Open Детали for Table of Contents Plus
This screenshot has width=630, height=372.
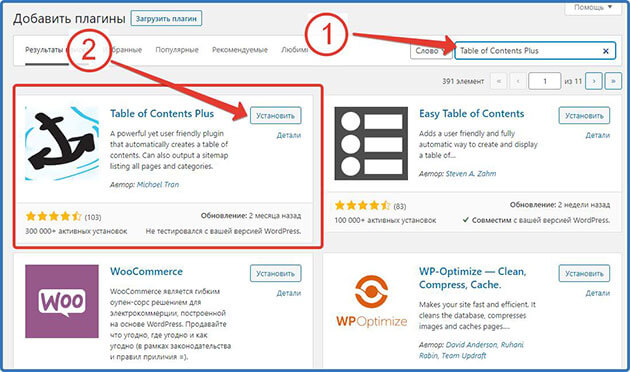tap(289, 135)
